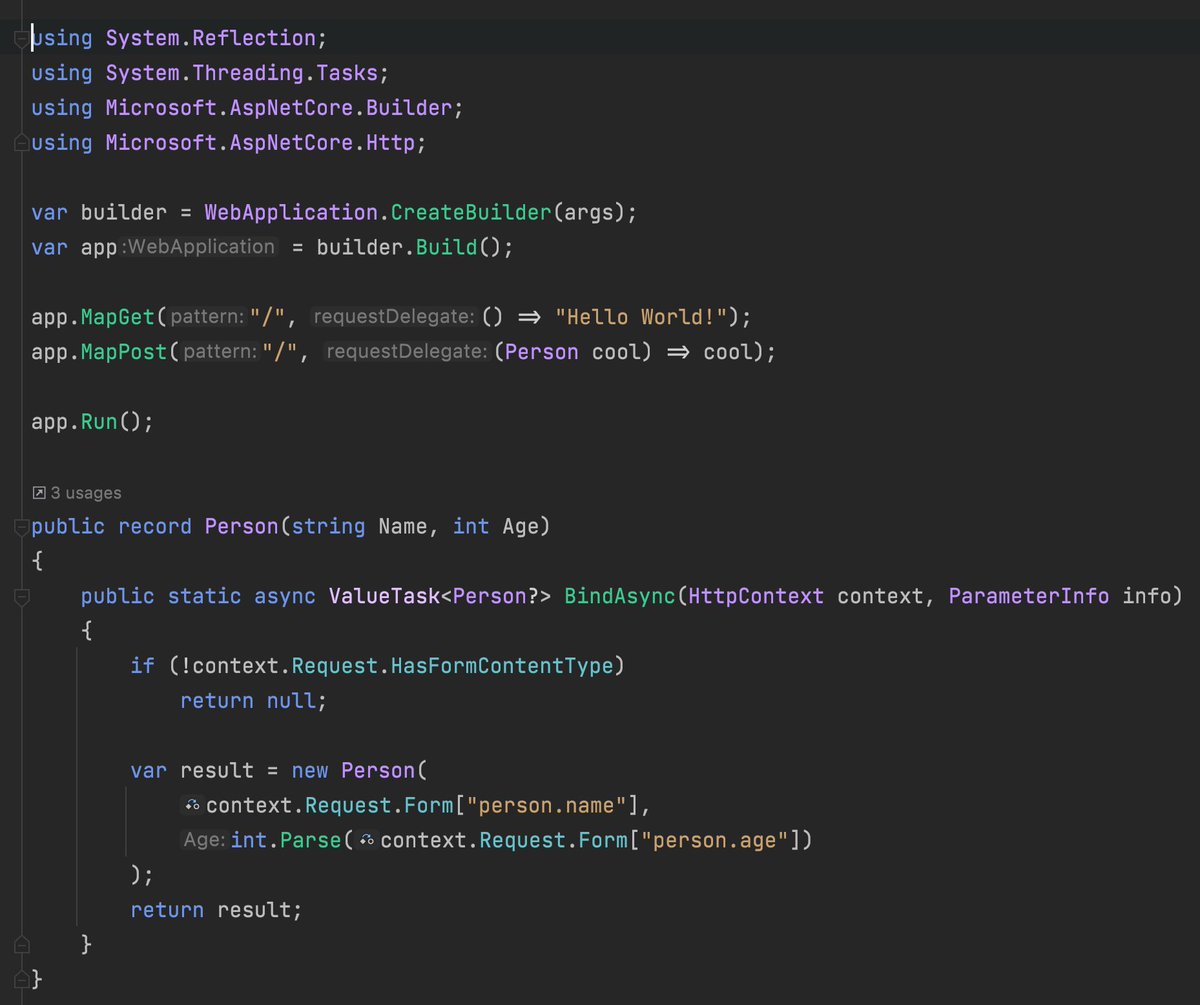Click Person name in the record declaration
This screenshot has width=1200, height=1005.
241,526
